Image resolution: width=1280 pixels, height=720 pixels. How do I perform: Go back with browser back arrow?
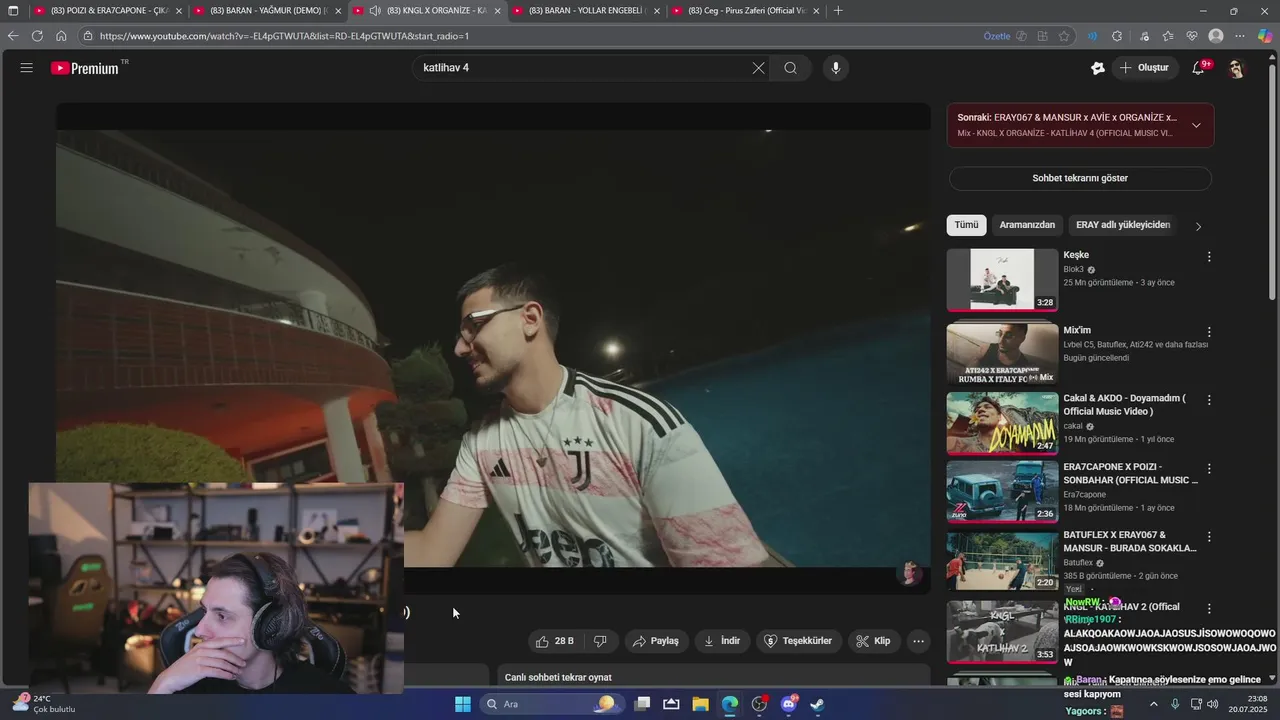click(13, 36)
